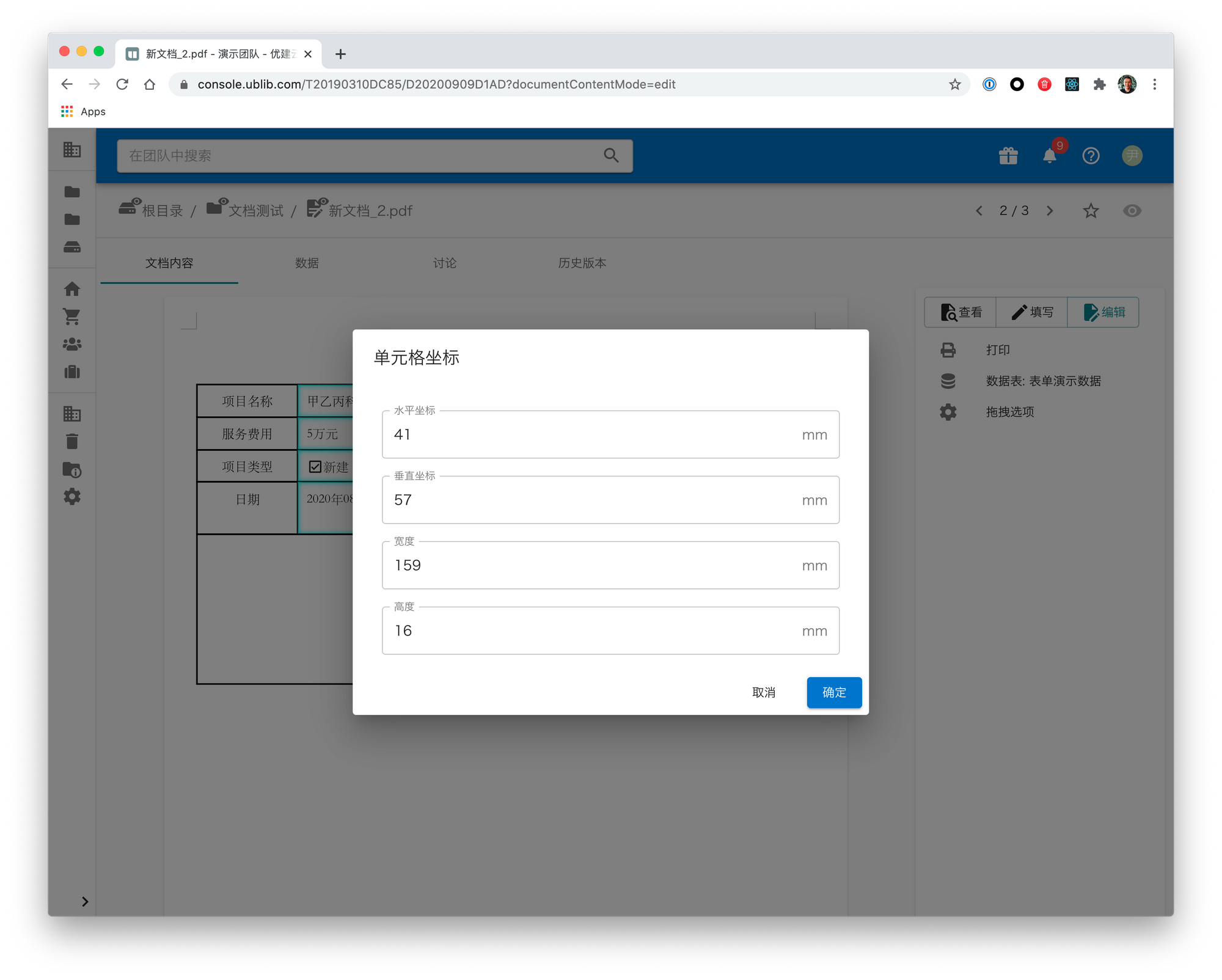Open notifications bell with 9 badge
1222x980 pixels.
coord(1050,156)
